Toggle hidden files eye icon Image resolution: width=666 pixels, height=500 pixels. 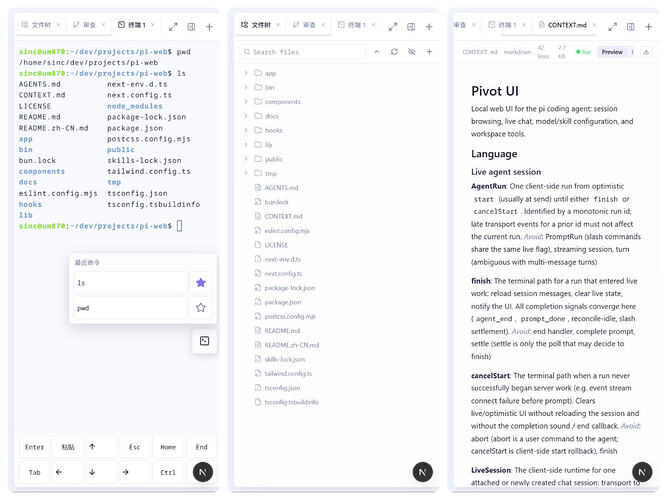[412, 51]
